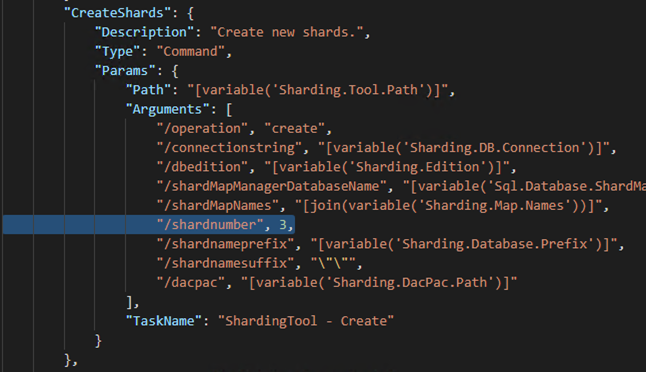Click the opening bracket after "Arguments"
This screenshot has height=372, width=646.
coord(229,109)
